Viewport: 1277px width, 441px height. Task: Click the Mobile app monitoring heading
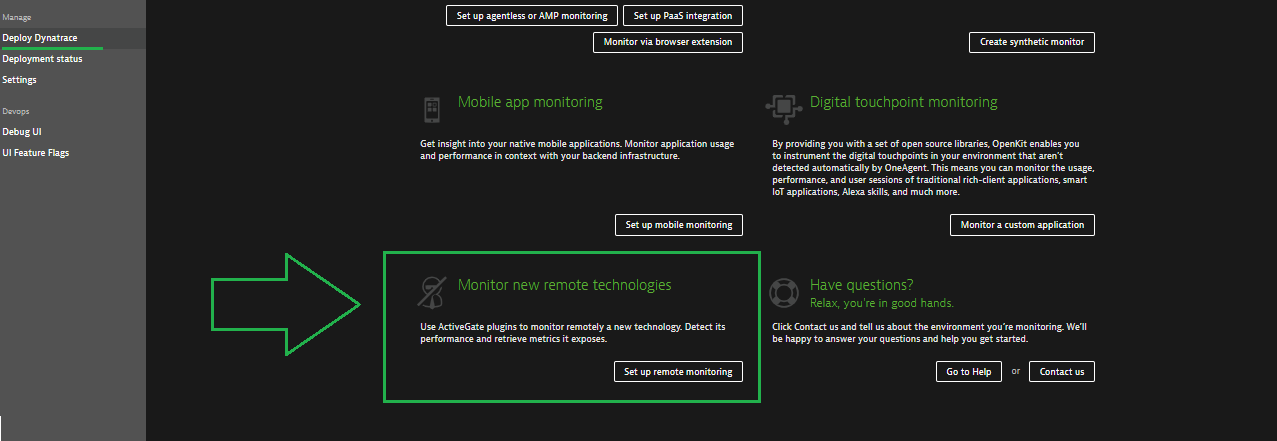click(x=530, y=102)
